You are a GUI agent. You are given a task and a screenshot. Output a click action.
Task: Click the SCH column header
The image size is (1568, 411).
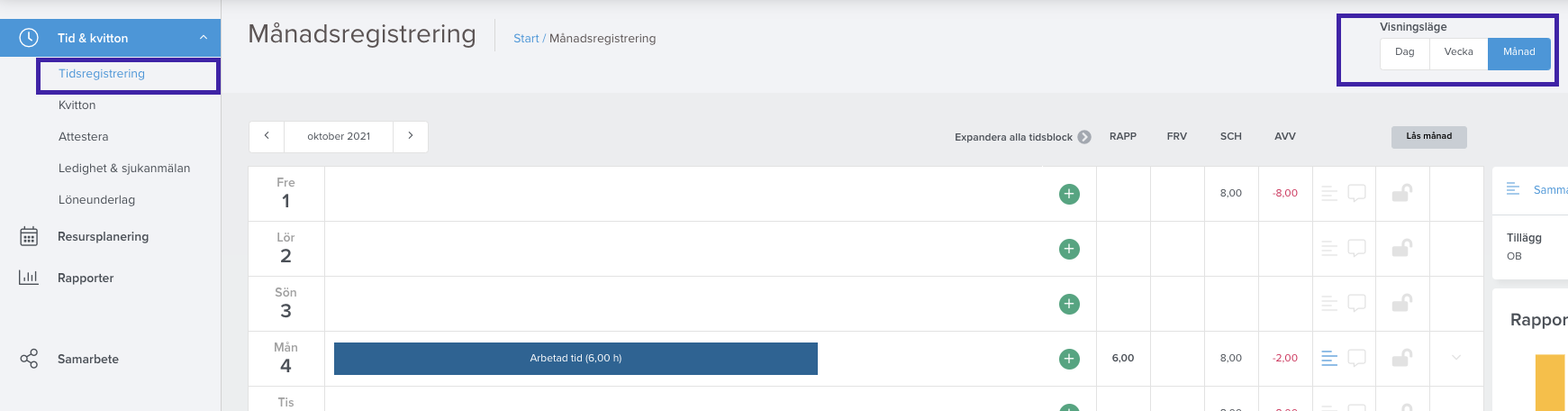pos(1231,137)
